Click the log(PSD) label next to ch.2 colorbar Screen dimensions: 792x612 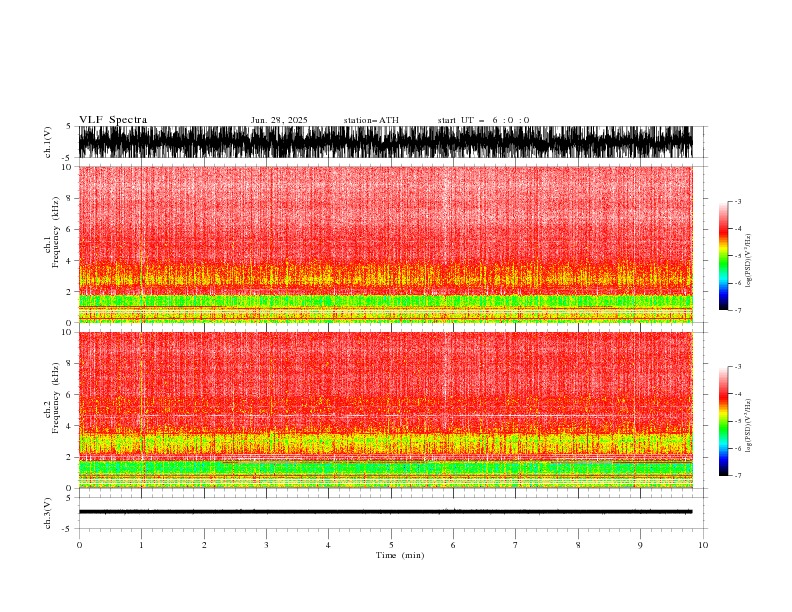click(749, 425)
